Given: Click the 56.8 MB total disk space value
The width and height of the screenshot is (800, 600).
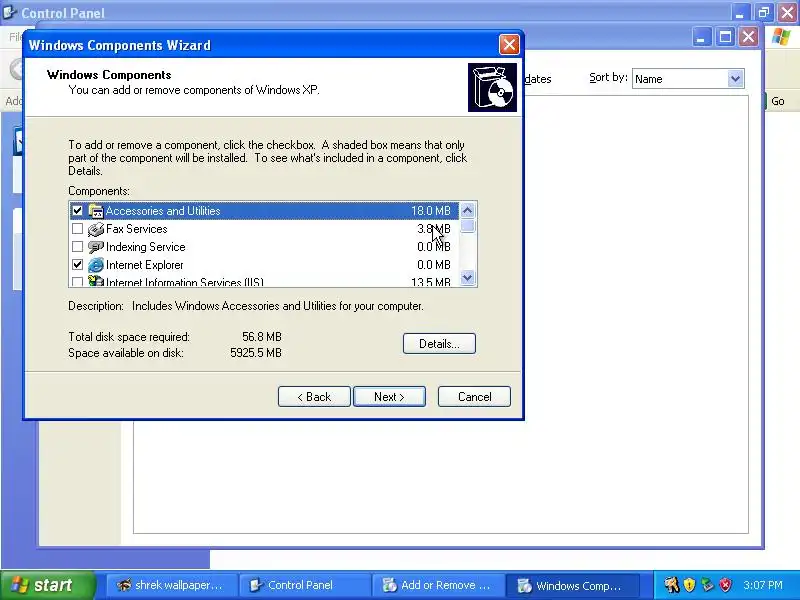Looking at the screenshot, I should (x=262, y=337).
